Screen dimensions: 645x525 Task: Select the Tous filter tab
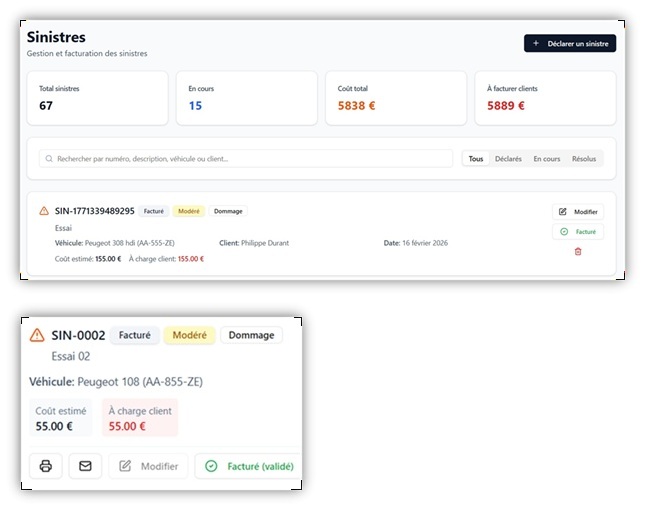click(476, 159)
